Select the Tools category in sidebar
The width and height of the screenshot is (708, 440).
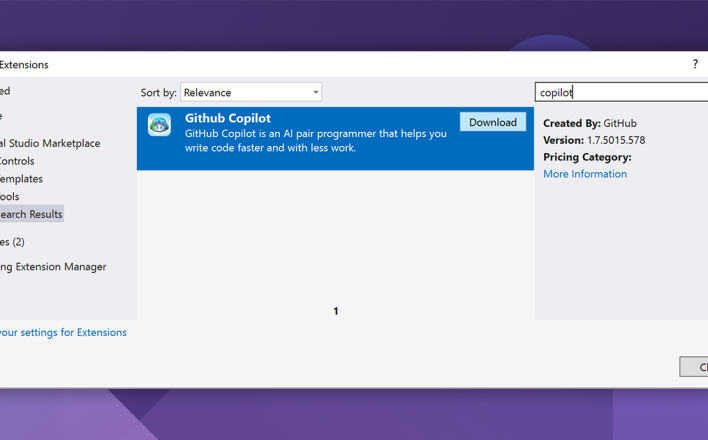(9, 197)
